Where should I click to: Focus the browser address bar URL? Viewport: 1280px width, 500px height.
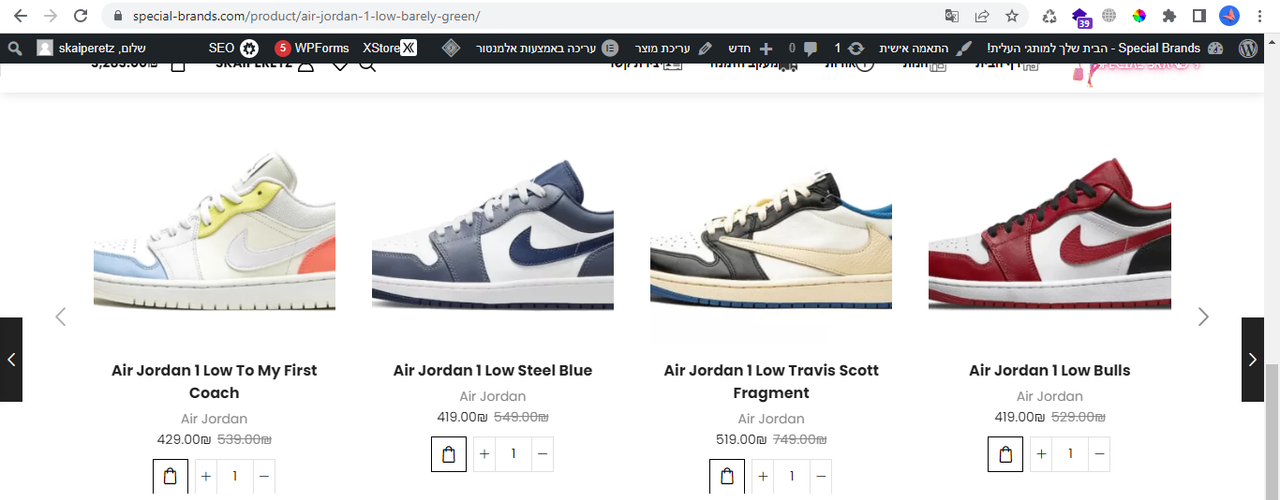click(x=306, y=16)
